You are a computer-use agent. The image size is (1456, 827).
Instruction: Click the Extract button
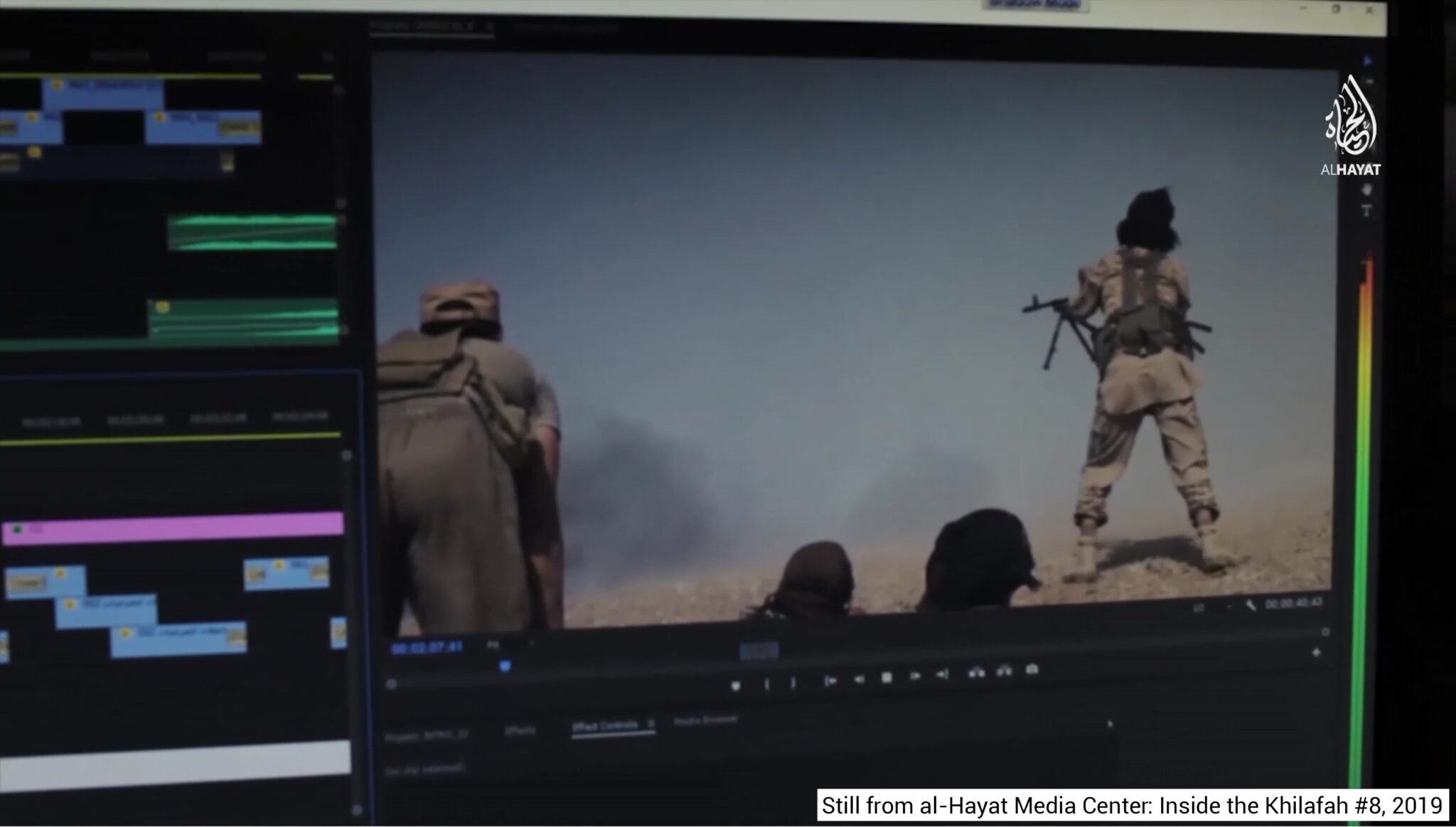point(1005,671)
